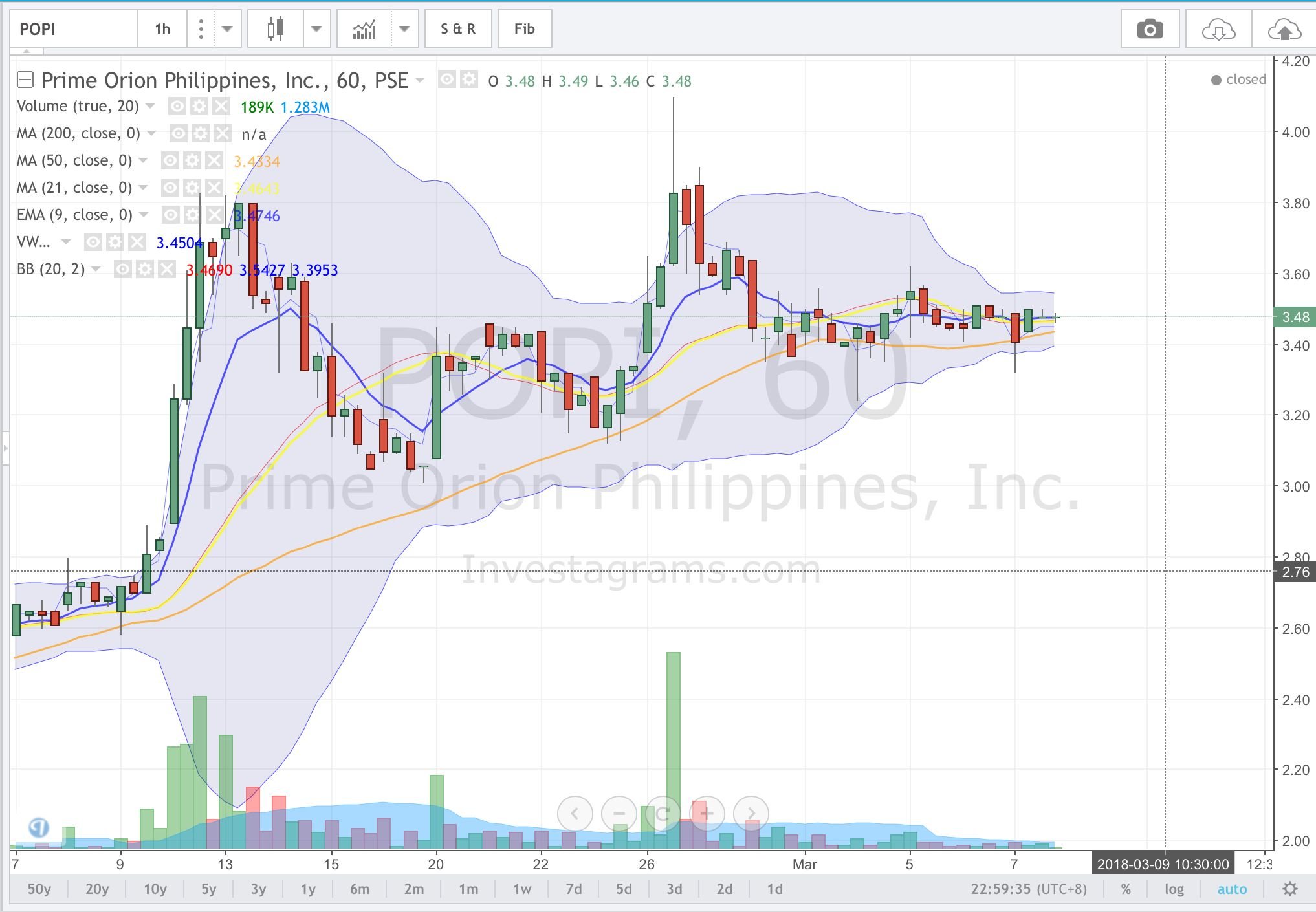Open settings gear for MA 200 indicator

[201, 134]
